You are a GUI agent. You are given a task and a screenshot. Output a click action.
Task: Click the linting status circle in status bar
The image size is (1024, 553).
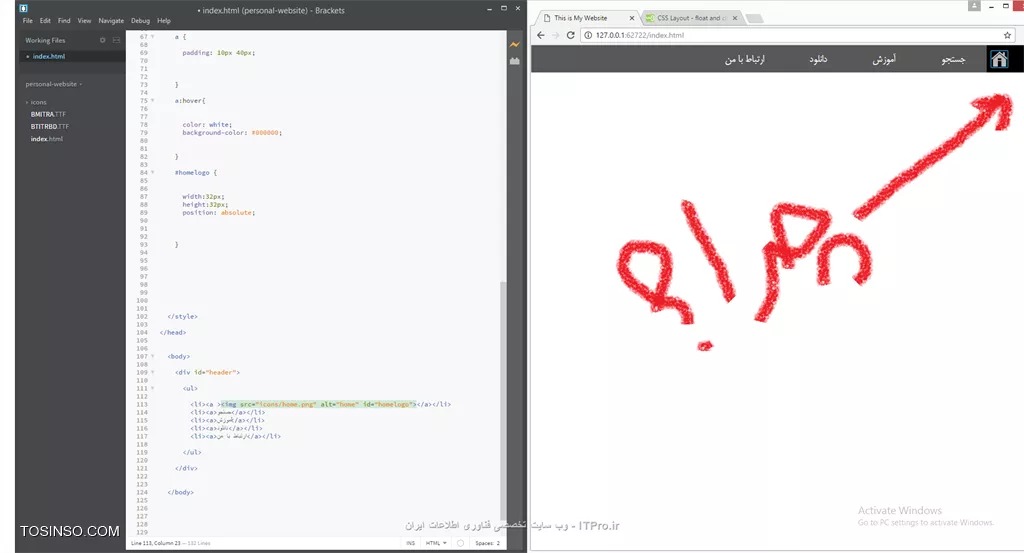pyautogui.click(x=460, y=543)
